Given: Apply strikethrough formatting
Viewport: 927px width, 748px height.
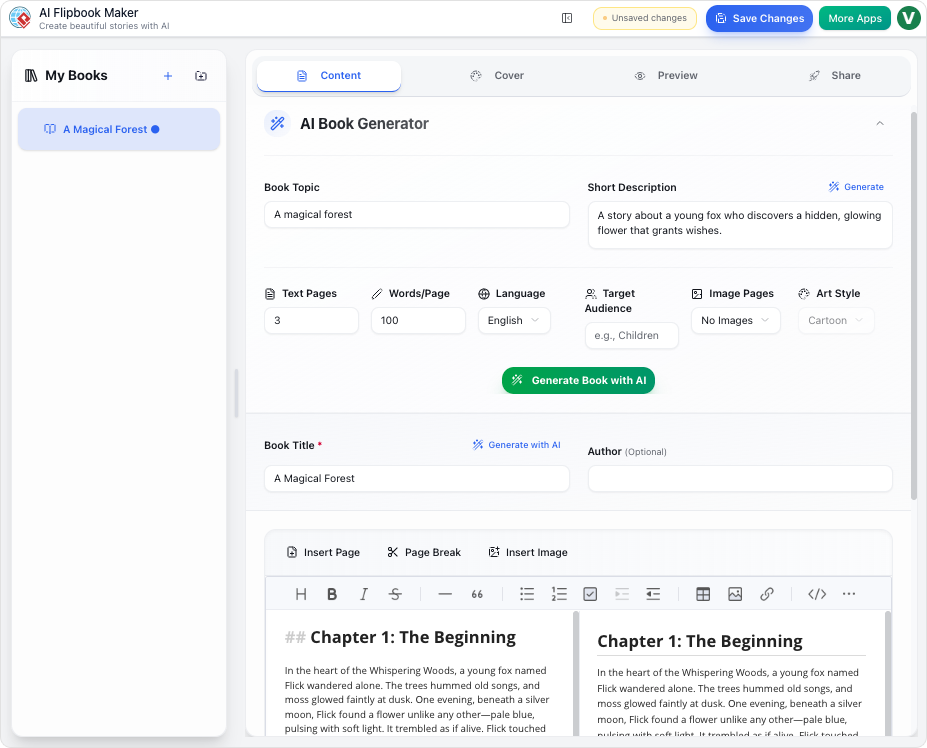Looking at the screenshot, I should [x=395, y=593].
